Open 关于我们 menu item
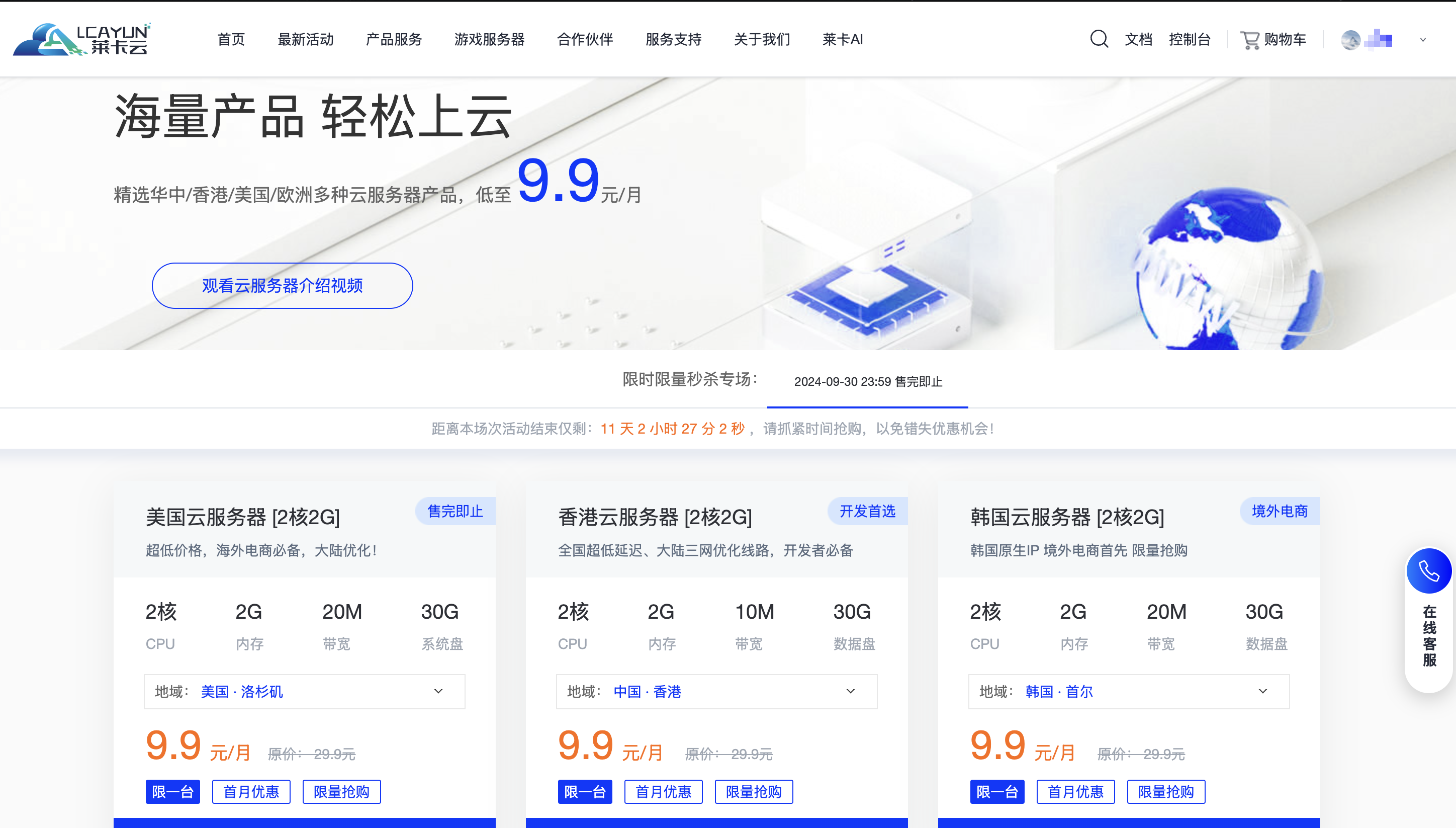Viewport: 1456px width, 828px height. pos(762,39)
